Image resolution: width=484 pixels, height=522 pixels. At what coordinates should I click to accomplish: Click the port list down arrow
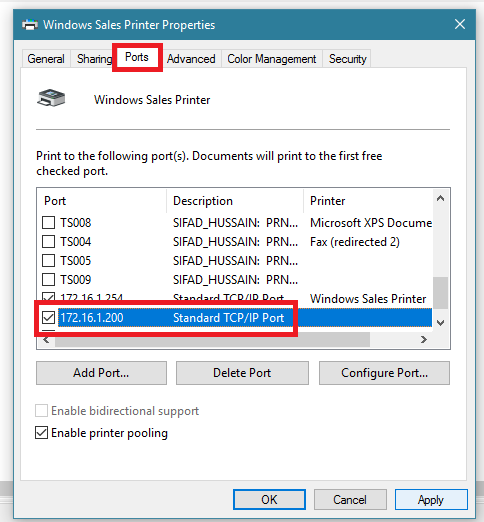click(x=440, y=323)
